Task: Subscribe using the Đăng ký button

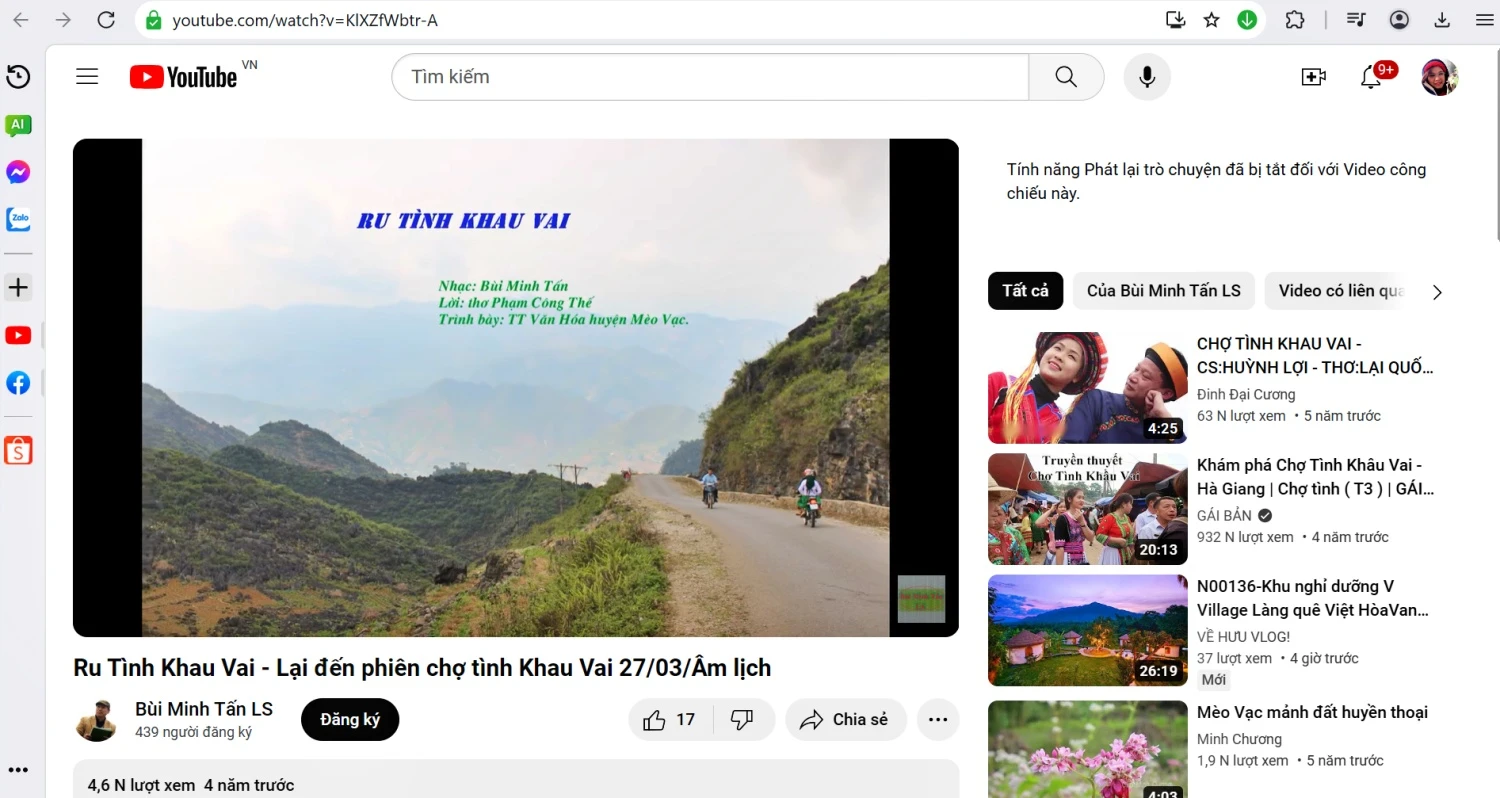Action: [x=350, y=720]
